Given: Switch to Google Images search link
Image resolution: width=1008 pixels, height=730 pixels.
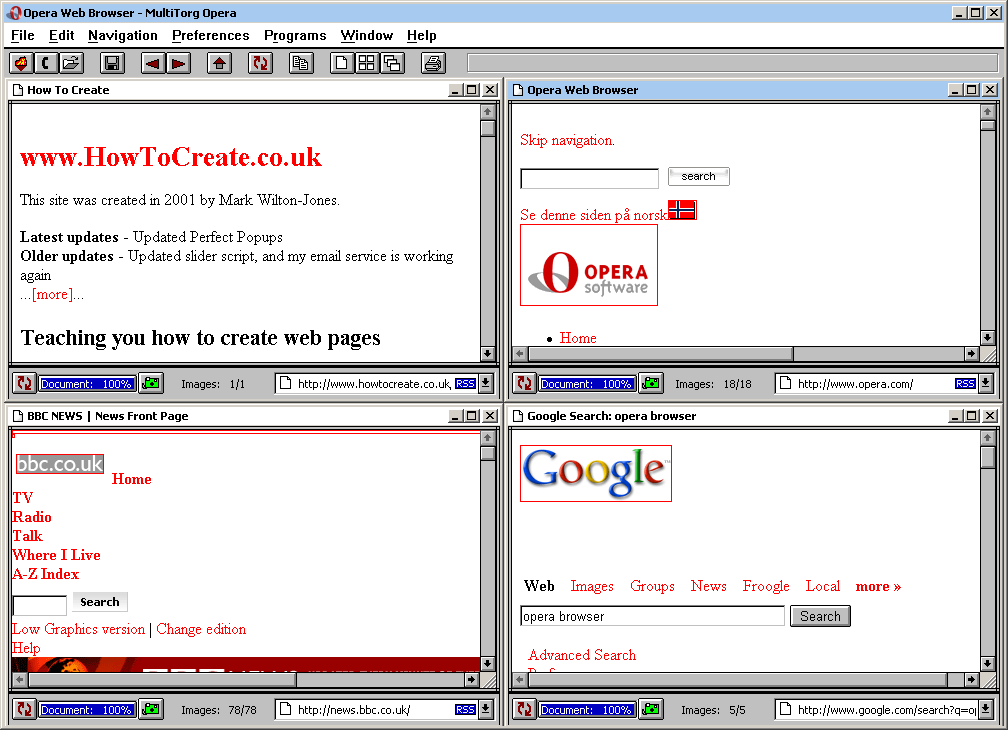Looking at the screenshot, I should click(592, 586).
